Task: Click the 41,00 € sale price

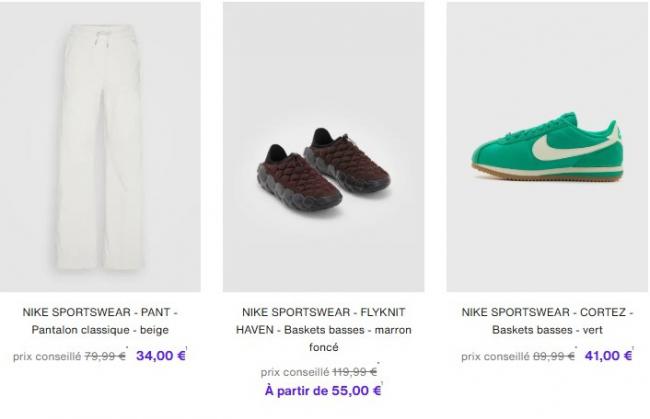Action: pos(609,356)
